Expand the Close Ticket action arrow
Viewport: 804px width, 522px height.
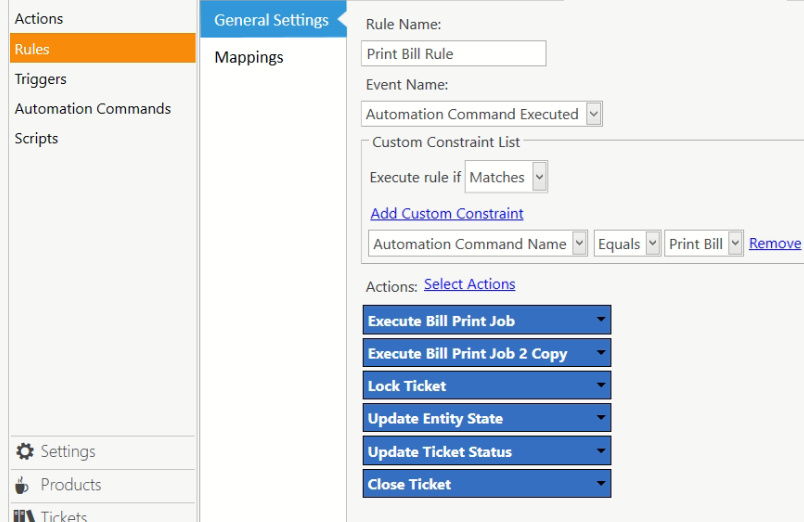tap(600, 484)
